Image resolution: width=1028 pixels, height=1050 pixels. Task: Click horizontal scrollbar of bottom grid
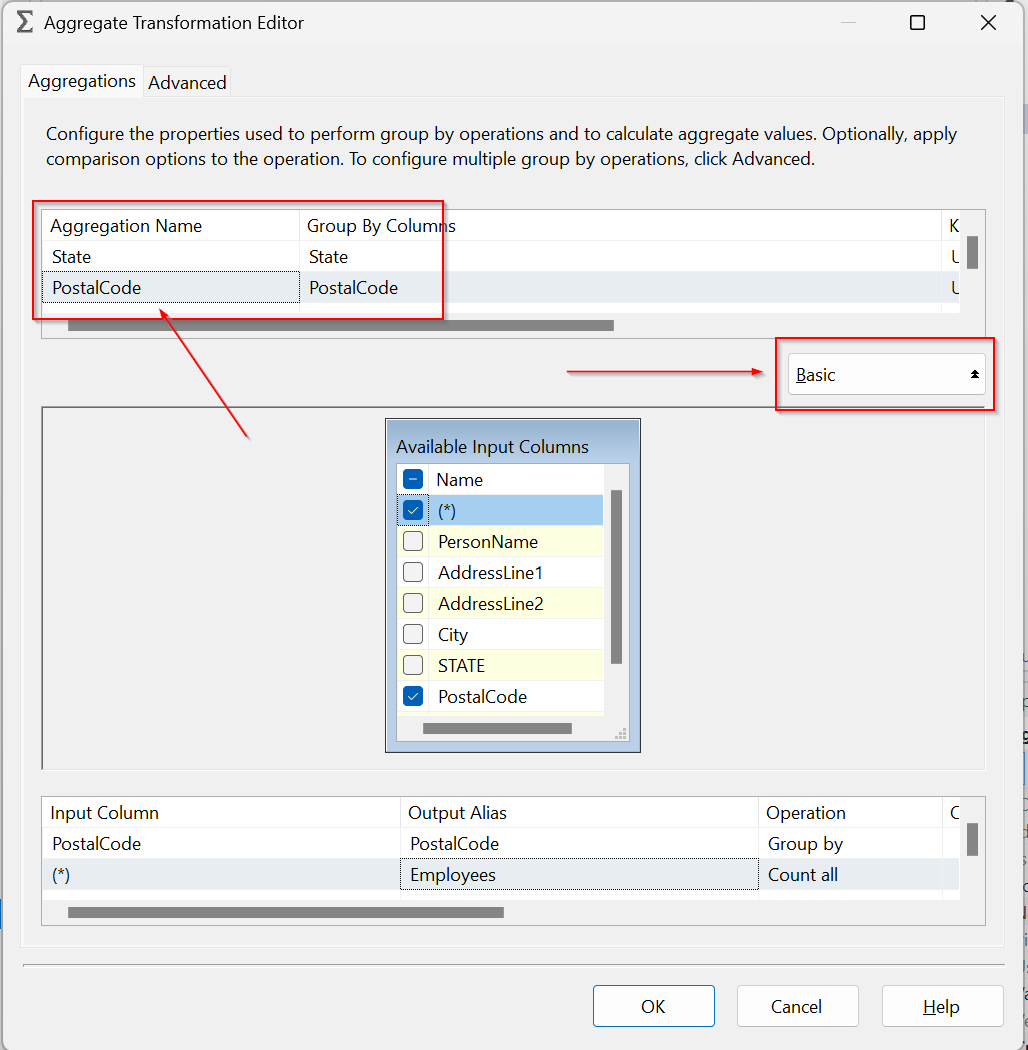[x=286, y=912]
